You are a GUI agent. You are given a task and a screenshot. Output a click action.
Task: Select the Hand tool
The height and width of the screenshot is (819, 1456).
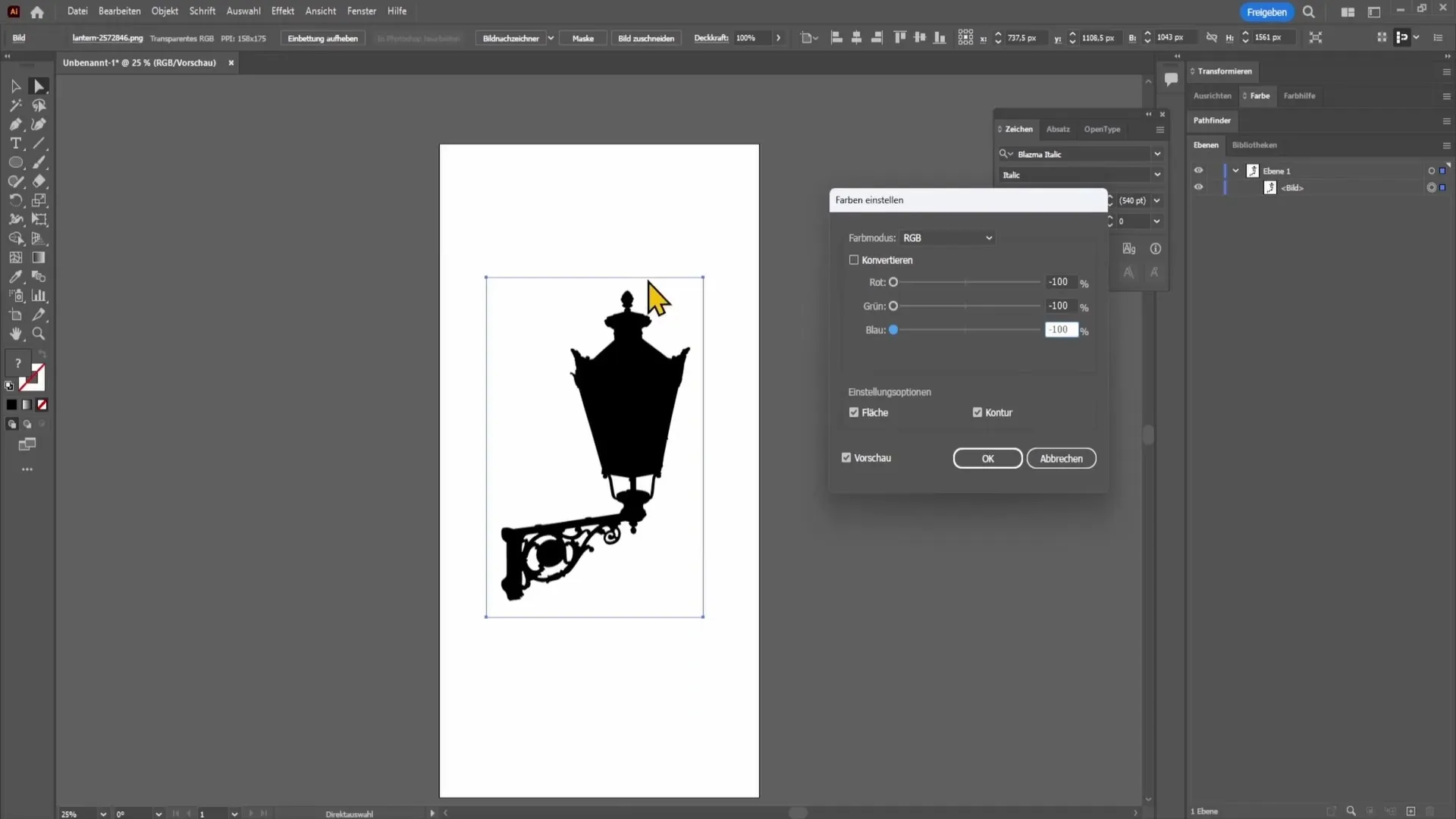pos(15,334)
